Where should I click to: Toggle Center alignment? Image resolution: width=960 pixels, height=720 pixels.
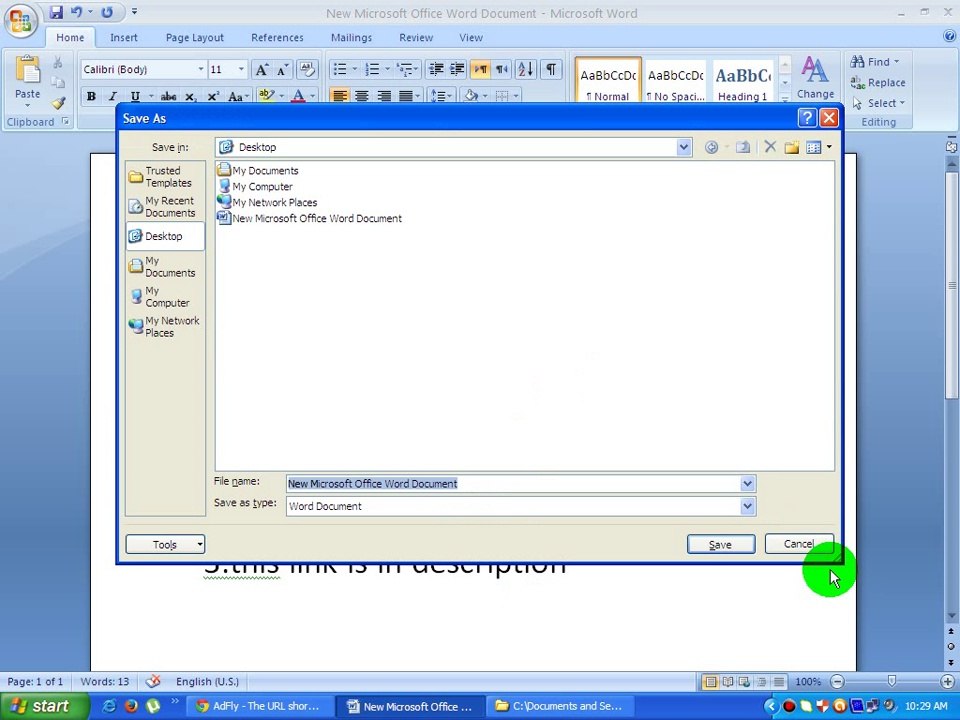[362, 96]
